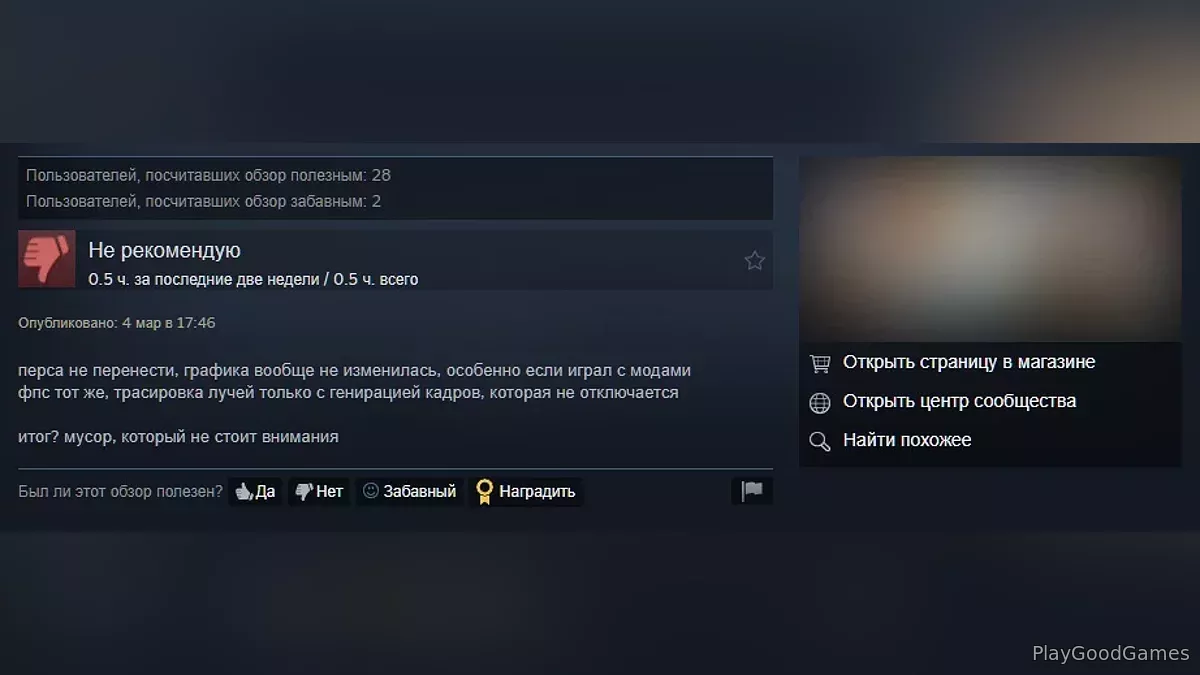Report the review with the flag icon
This screenshot has height=675, width=1200.
(752, 491)
